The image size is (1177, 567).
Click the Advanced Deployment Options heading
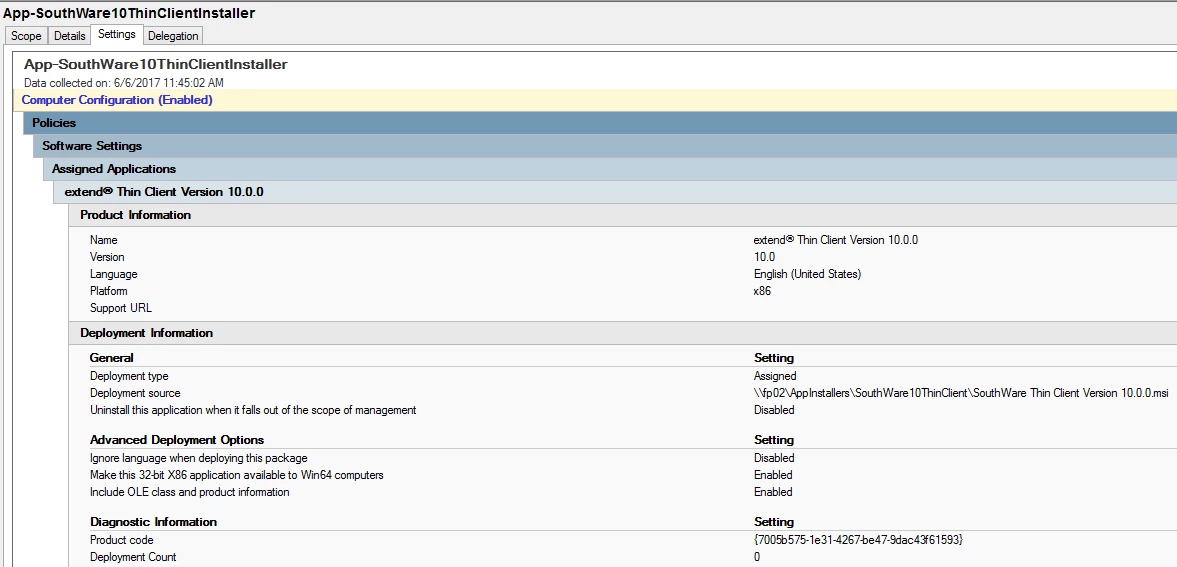(x=177, y=439)
